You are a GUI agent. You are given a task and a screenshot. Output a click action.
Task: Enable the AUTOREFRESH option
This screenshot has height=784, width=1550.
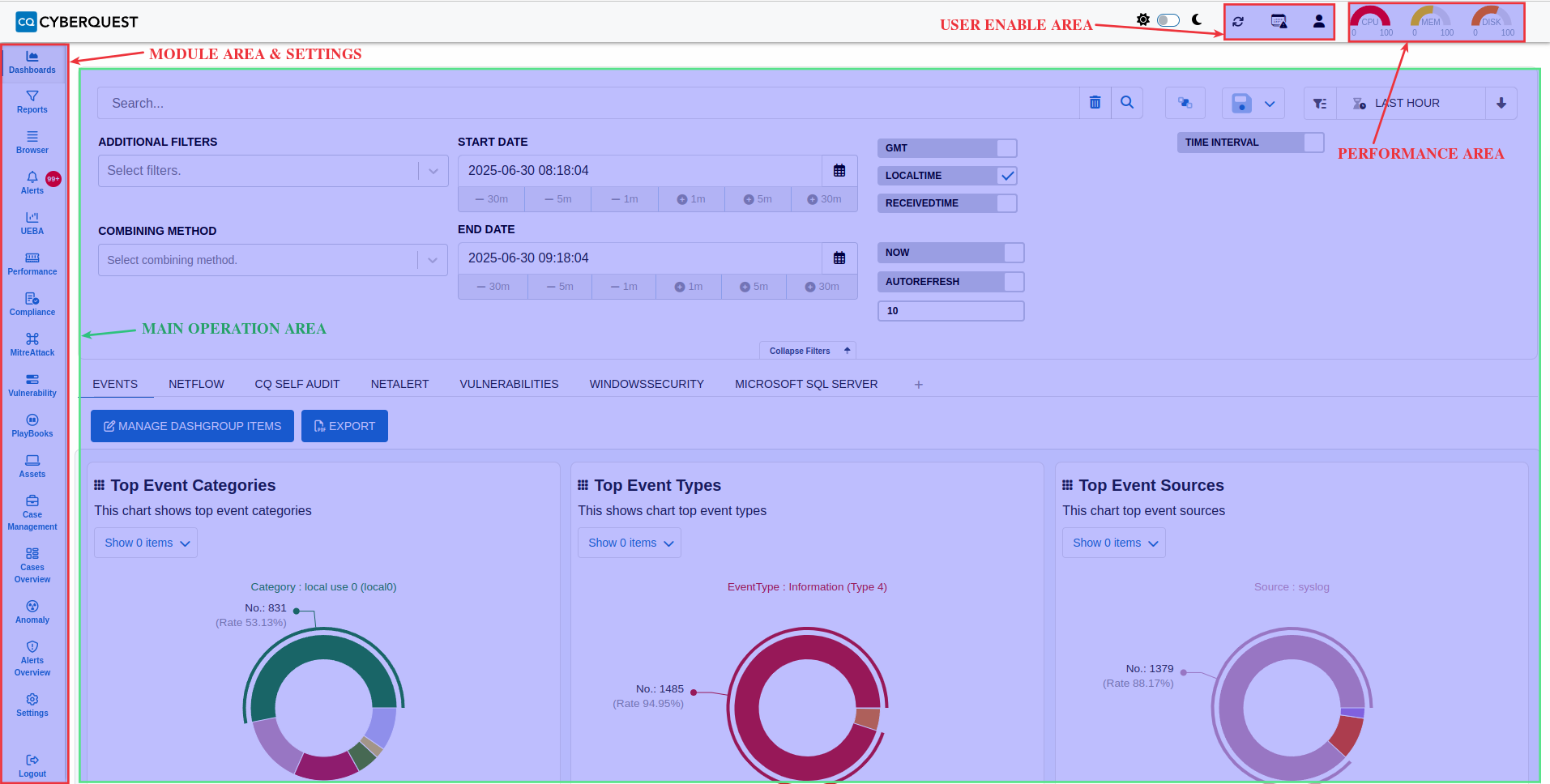pos(1014,282)
